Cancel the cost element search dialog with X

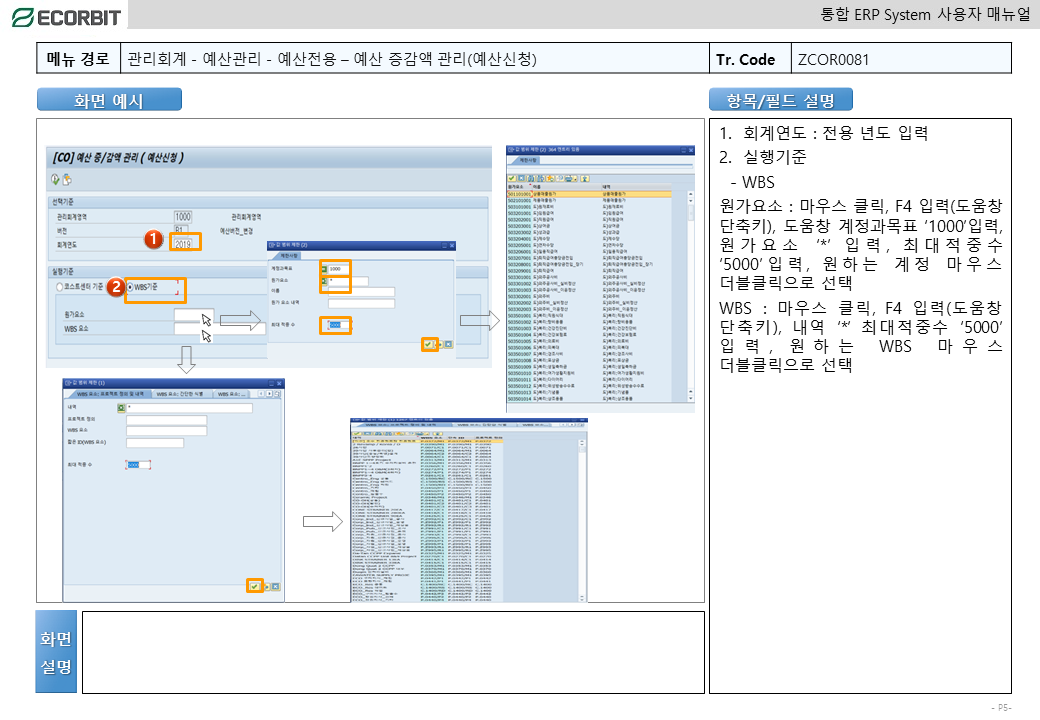(447, 344)
